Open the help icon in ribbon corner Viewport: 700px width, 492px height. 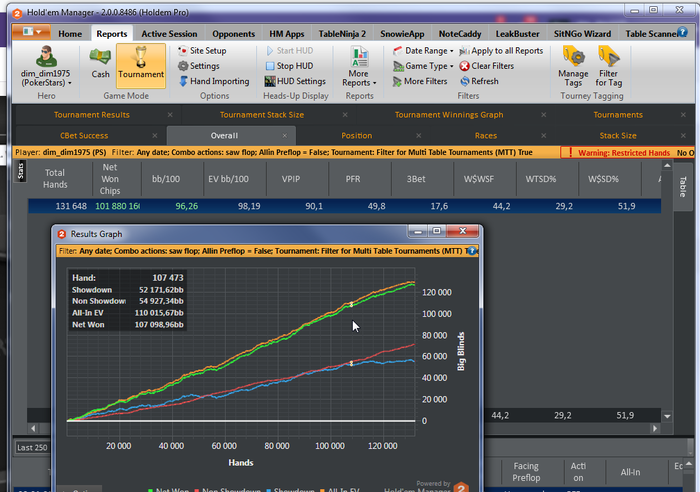pyautogui.click(x=683, y=32)
